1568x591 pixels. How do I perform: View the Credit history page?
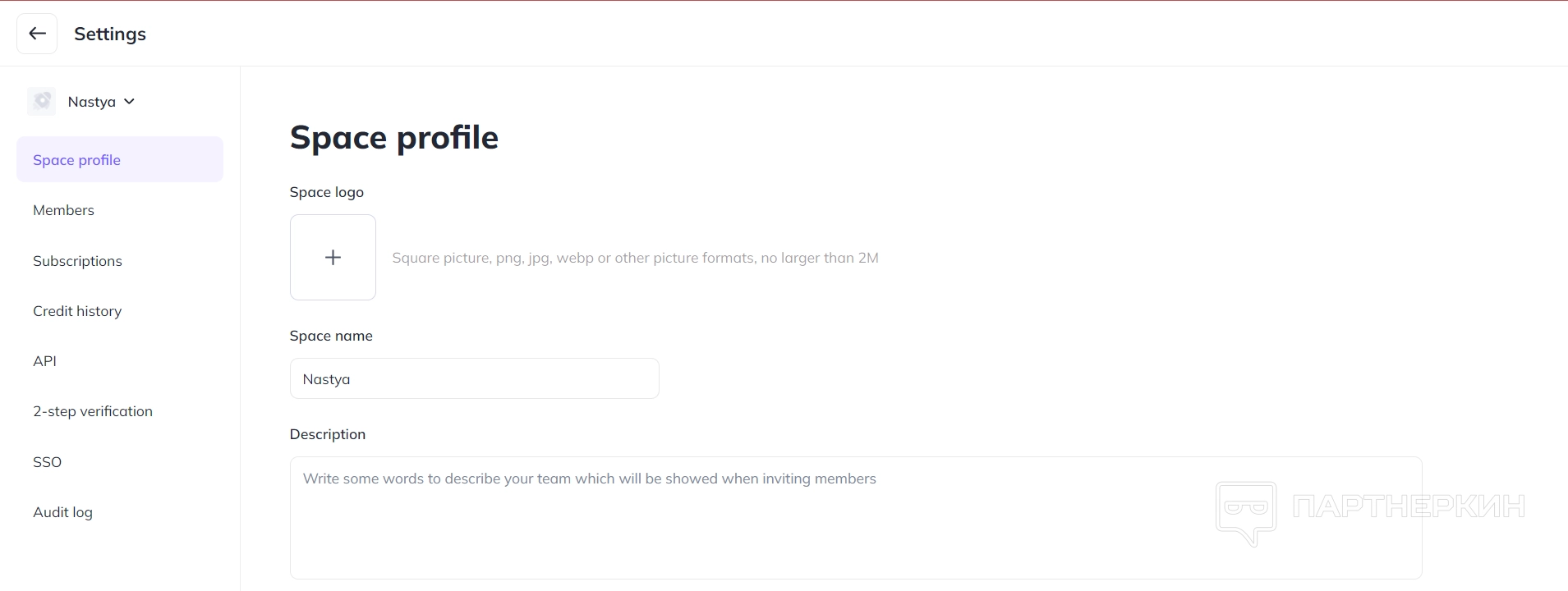pos(77,311)
